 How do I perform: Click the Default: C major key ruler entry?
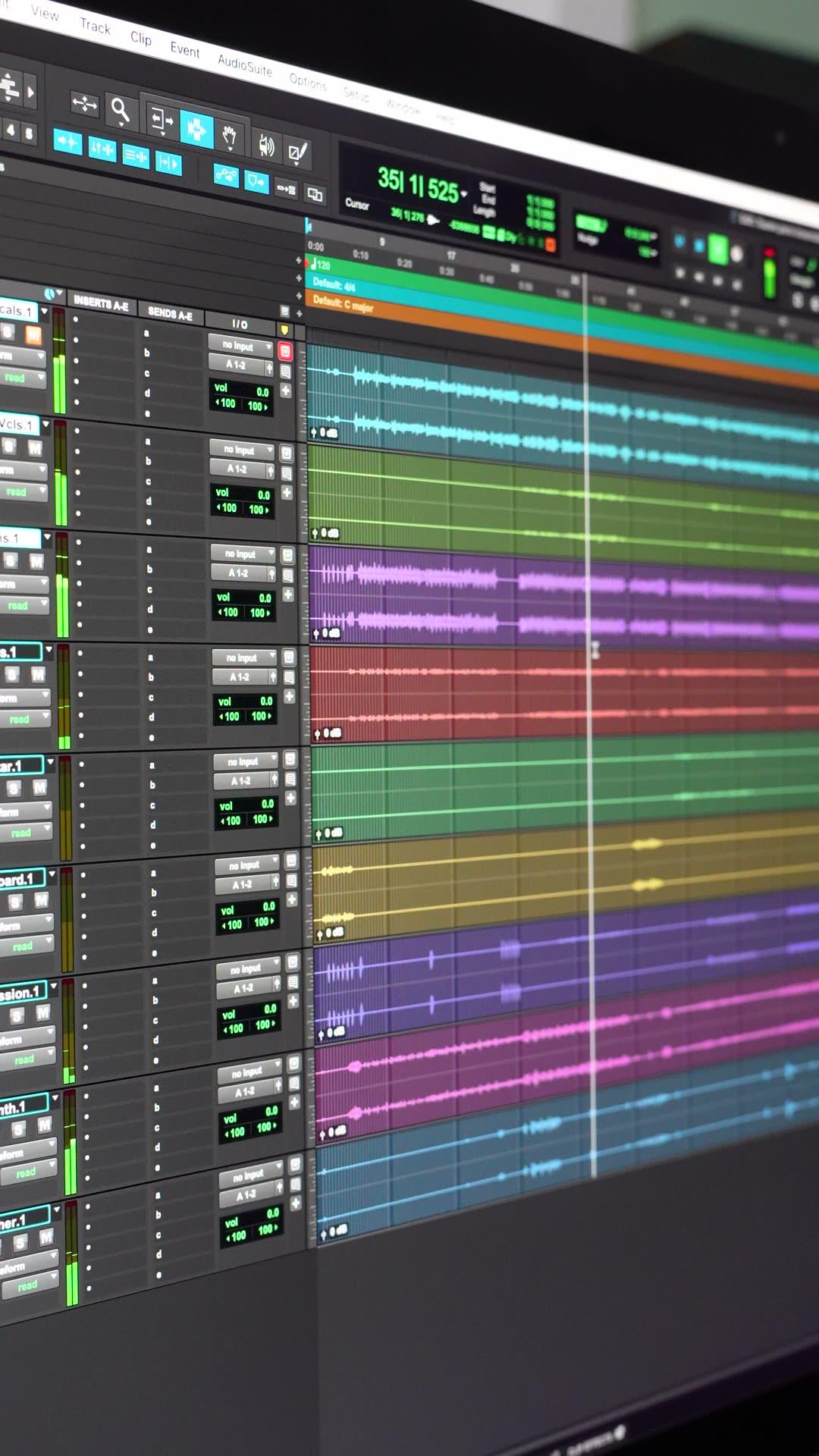point(343,303)
